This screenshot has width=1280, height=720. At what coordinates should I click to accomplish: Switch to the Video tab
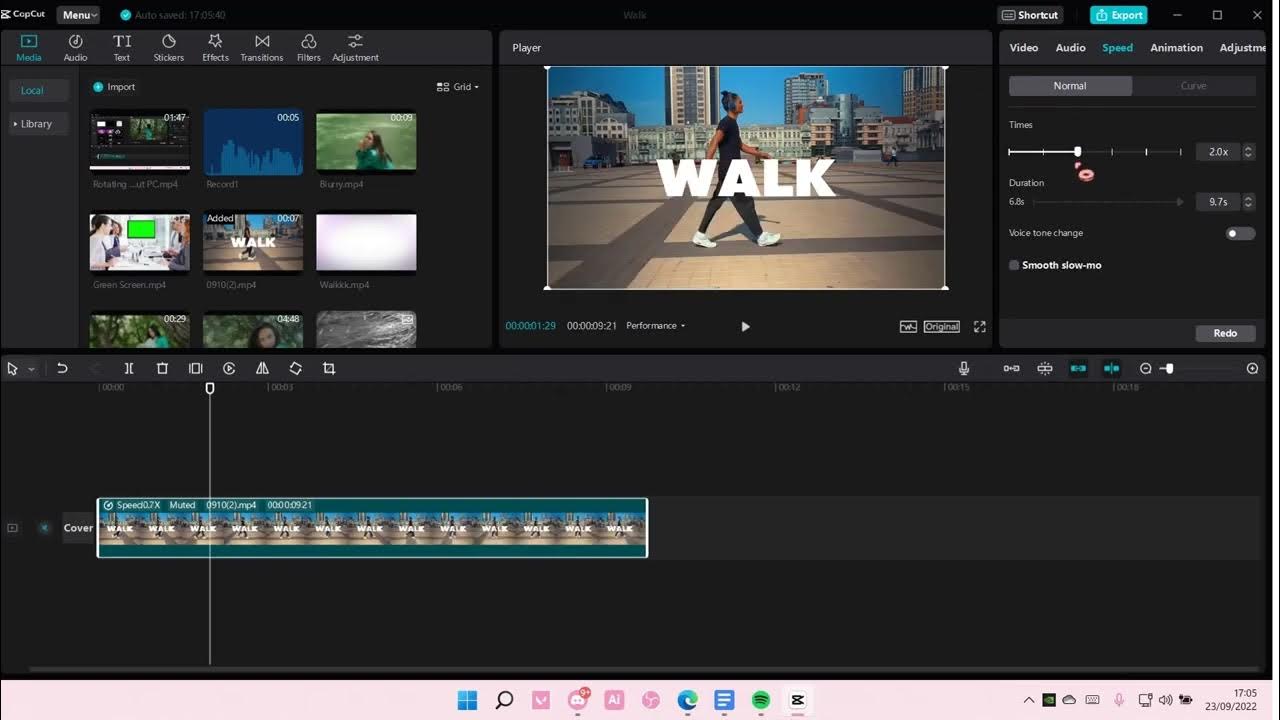tap(1024, 48)
